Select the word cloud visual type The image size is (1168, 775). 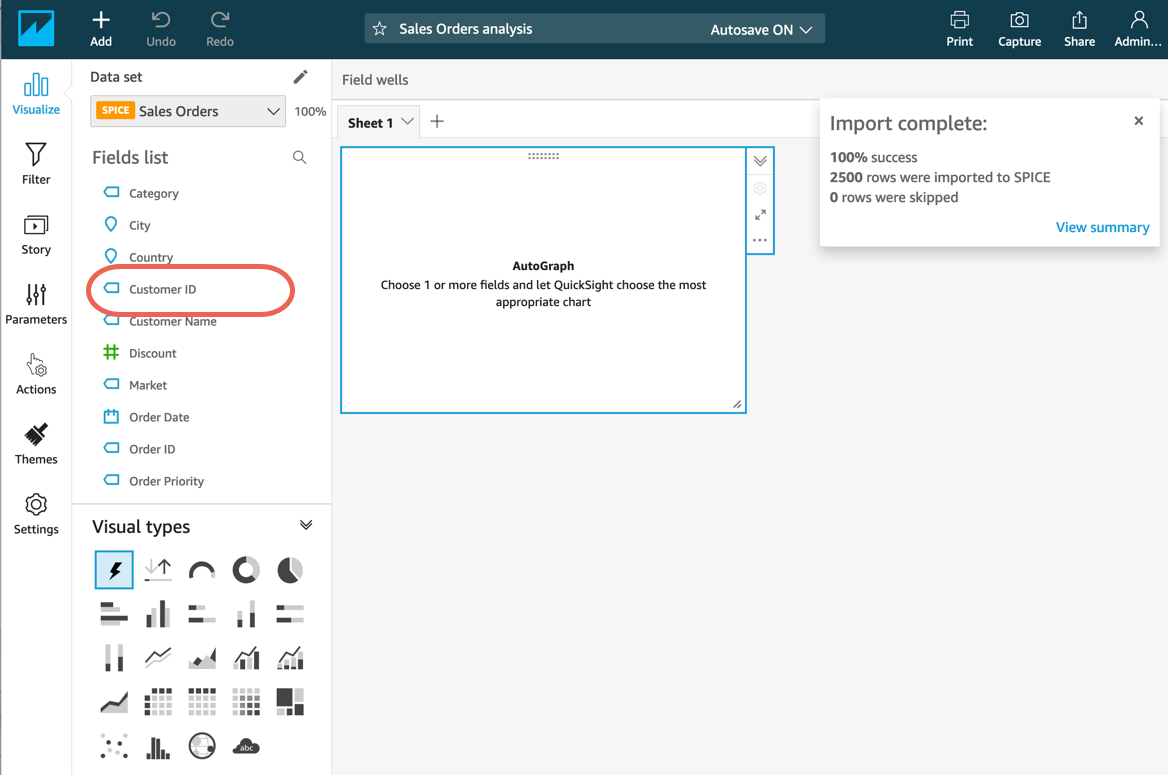pyautogui.click(x=246, y=746)
